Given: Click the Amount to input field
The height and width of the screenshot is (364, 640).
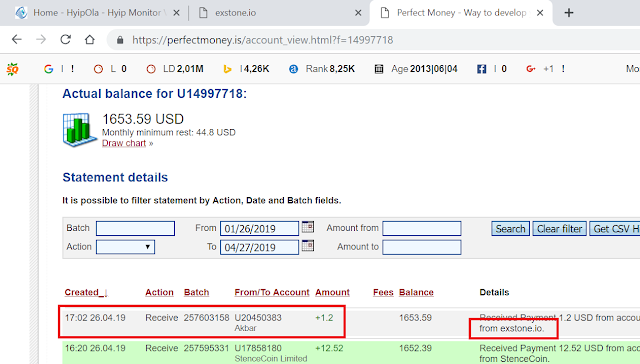Looking at the screenshot, I should point(422,247).
